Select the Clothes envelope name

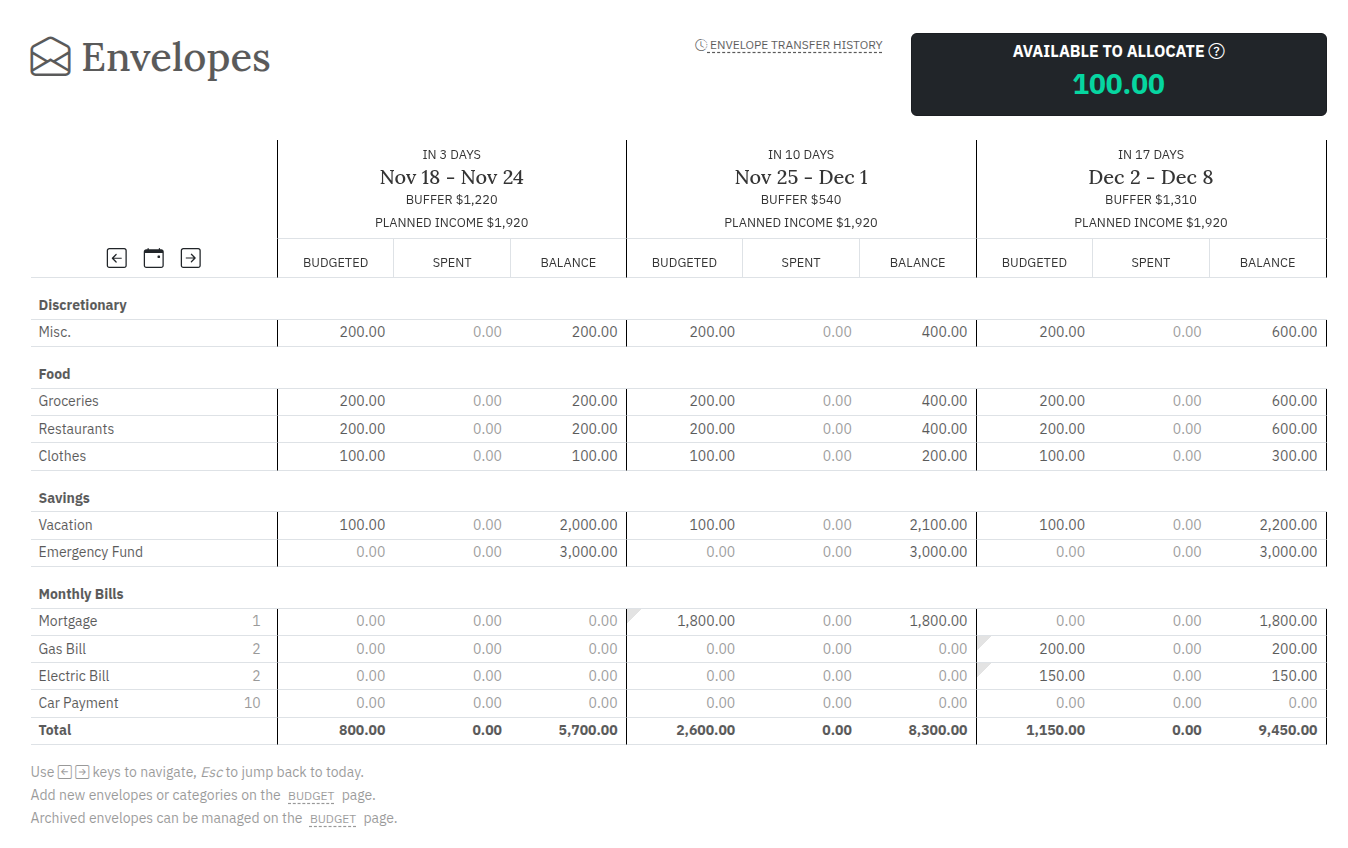62,455
